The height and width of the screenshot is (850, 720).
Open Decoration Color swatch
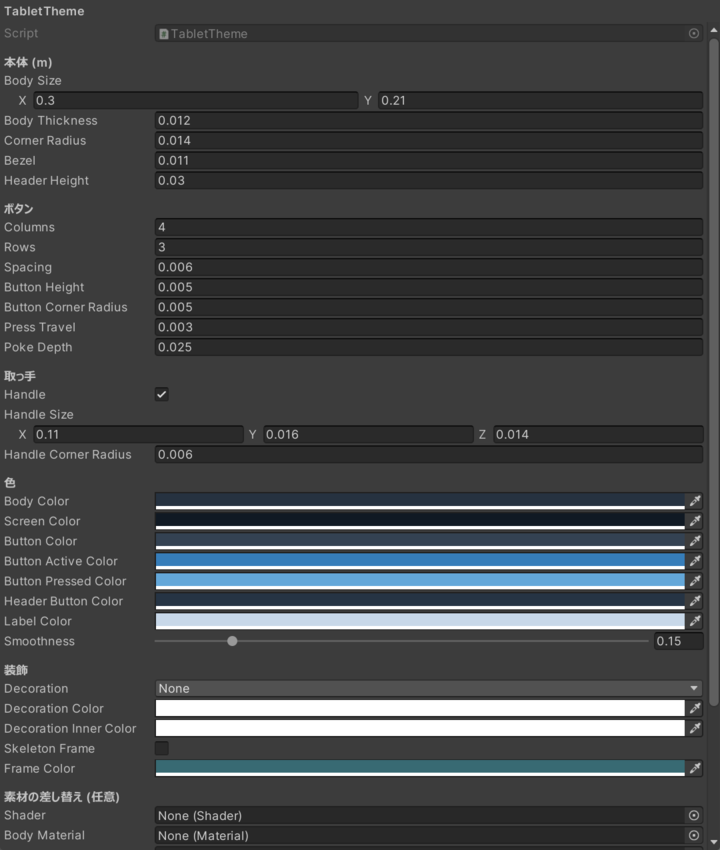point(420,709)
